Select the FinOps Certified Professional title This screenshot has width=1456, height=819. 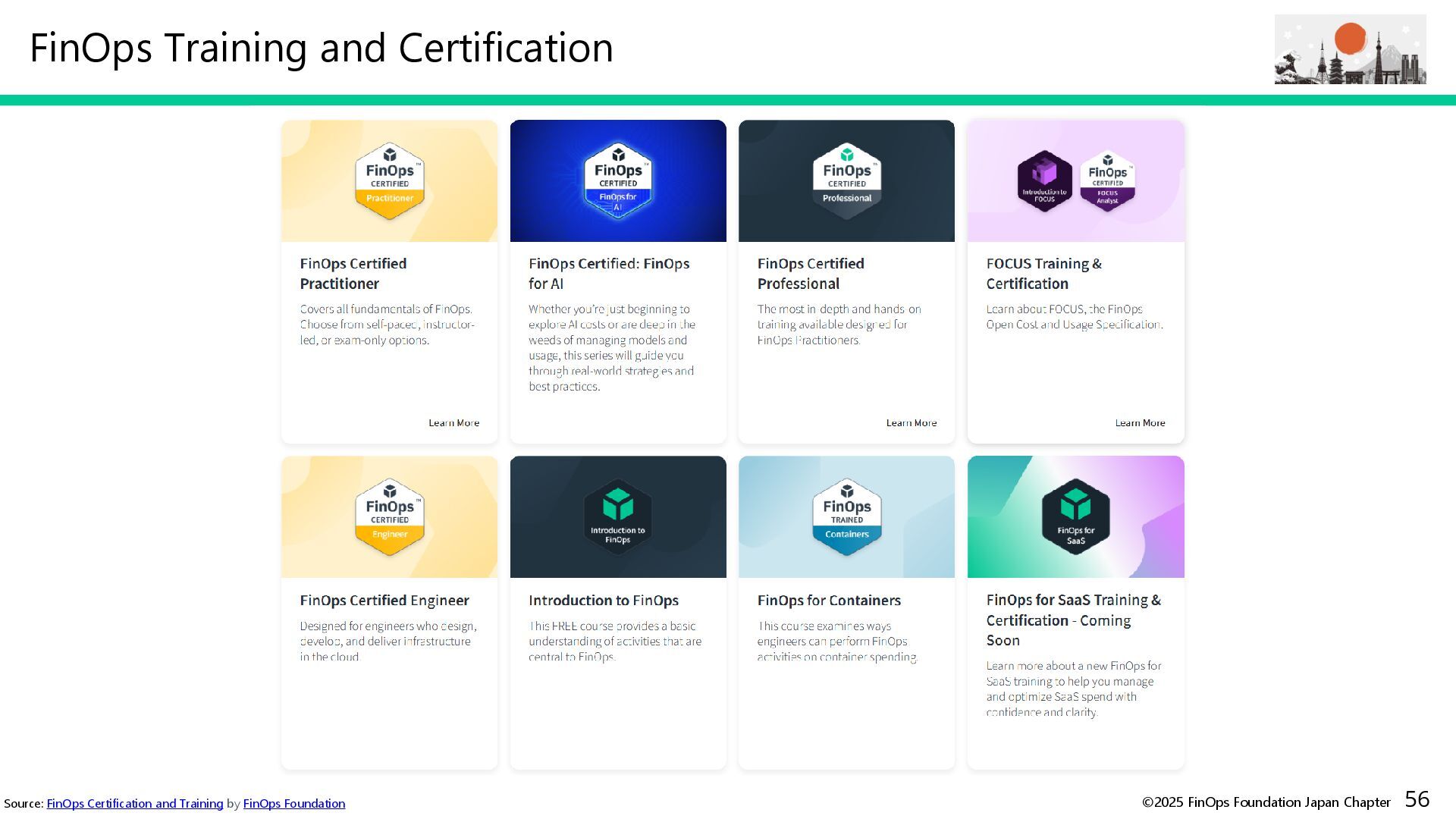(x=811, y=274)
